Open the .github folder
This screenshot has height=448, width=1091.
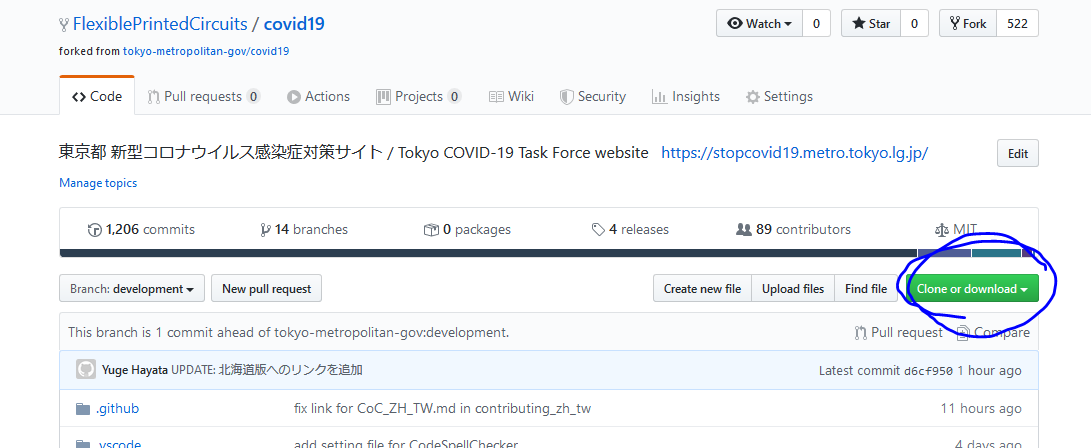tap(117, 408)
